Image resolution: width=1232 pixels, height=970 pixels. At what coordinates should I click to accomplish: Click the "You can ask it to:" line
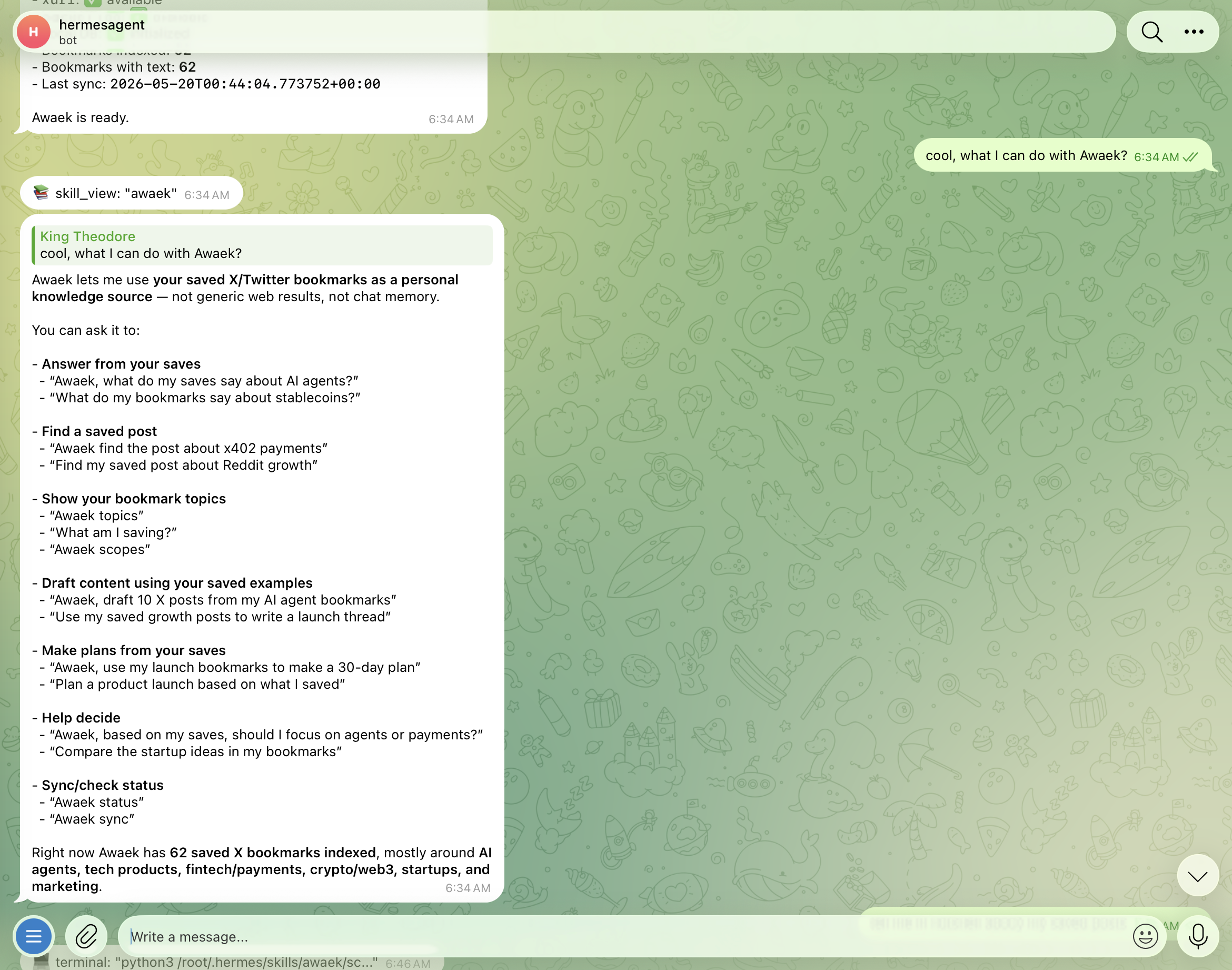point(86,331)
